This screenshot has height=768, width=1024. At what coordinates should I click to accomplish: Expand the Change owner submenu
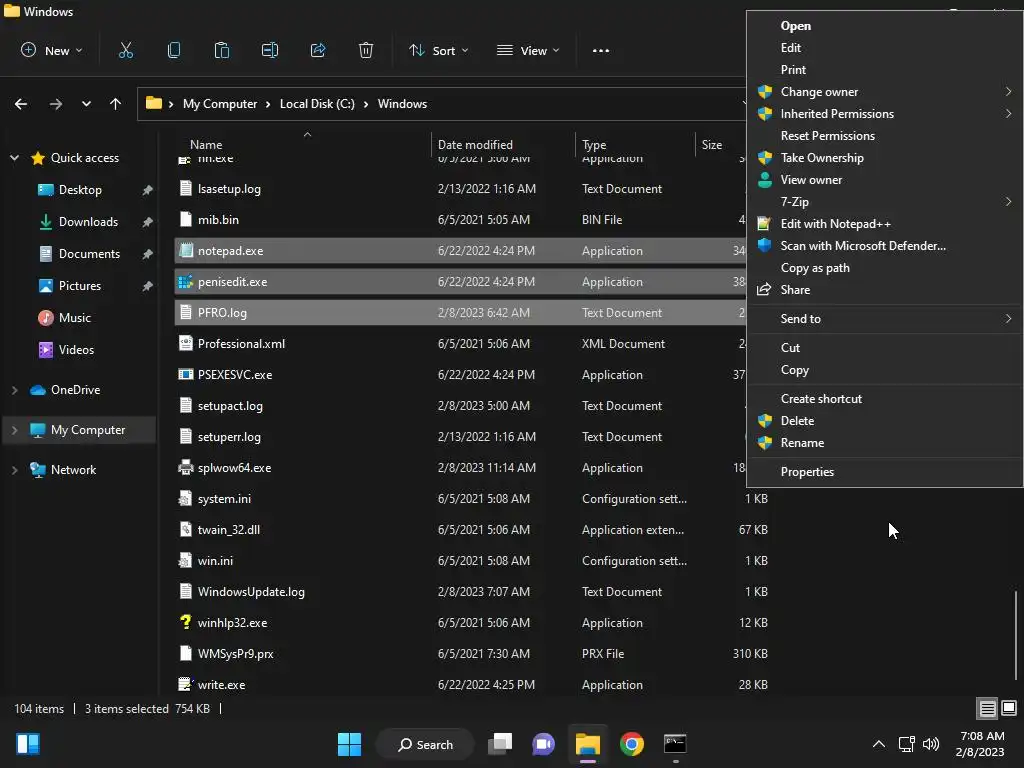point(885,92)
